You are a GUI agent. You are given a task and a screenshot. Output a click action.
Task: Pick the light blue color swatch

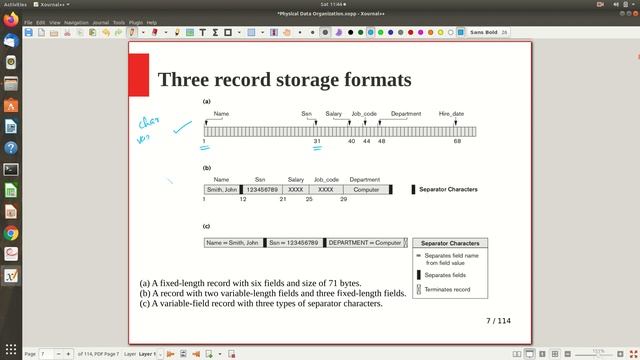point(371,33)
